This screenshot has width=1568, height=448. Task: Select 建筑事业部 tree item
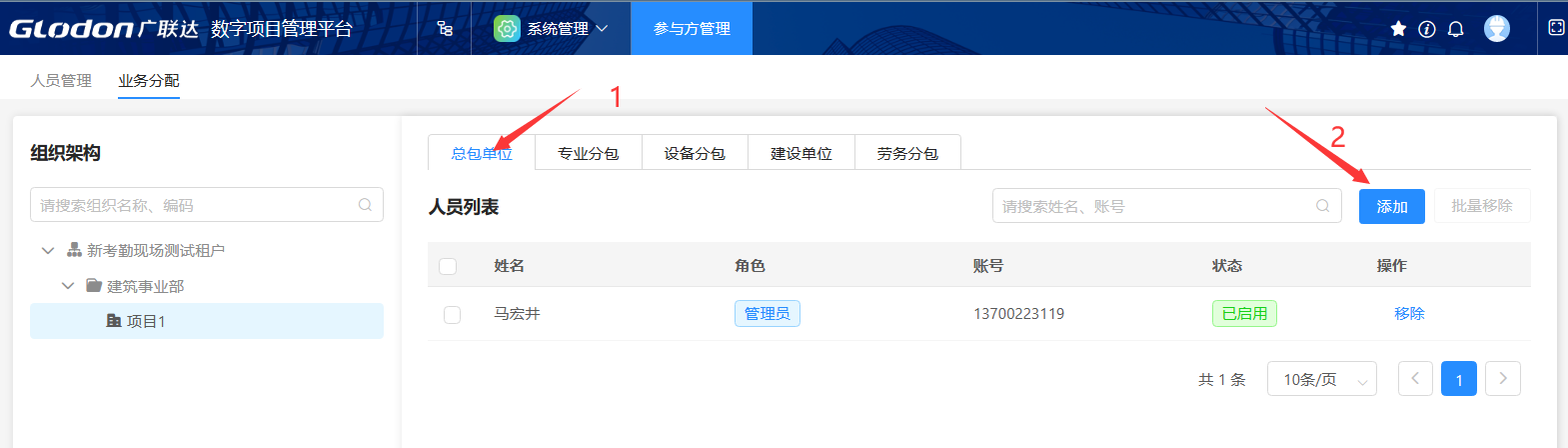(x=146, y=286)
